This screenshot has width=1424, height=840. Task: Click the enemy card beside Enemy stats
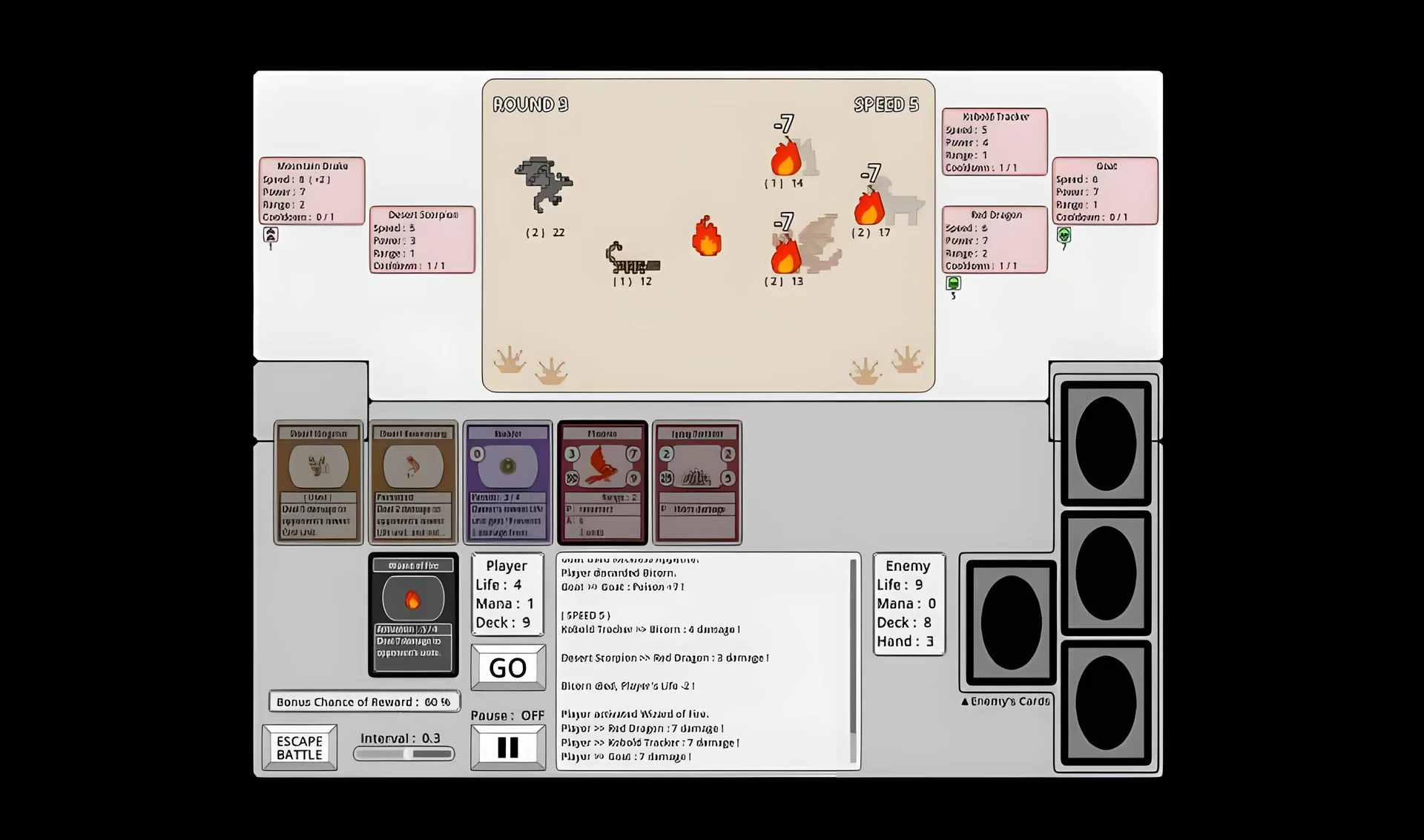[x=1011, y=623]
